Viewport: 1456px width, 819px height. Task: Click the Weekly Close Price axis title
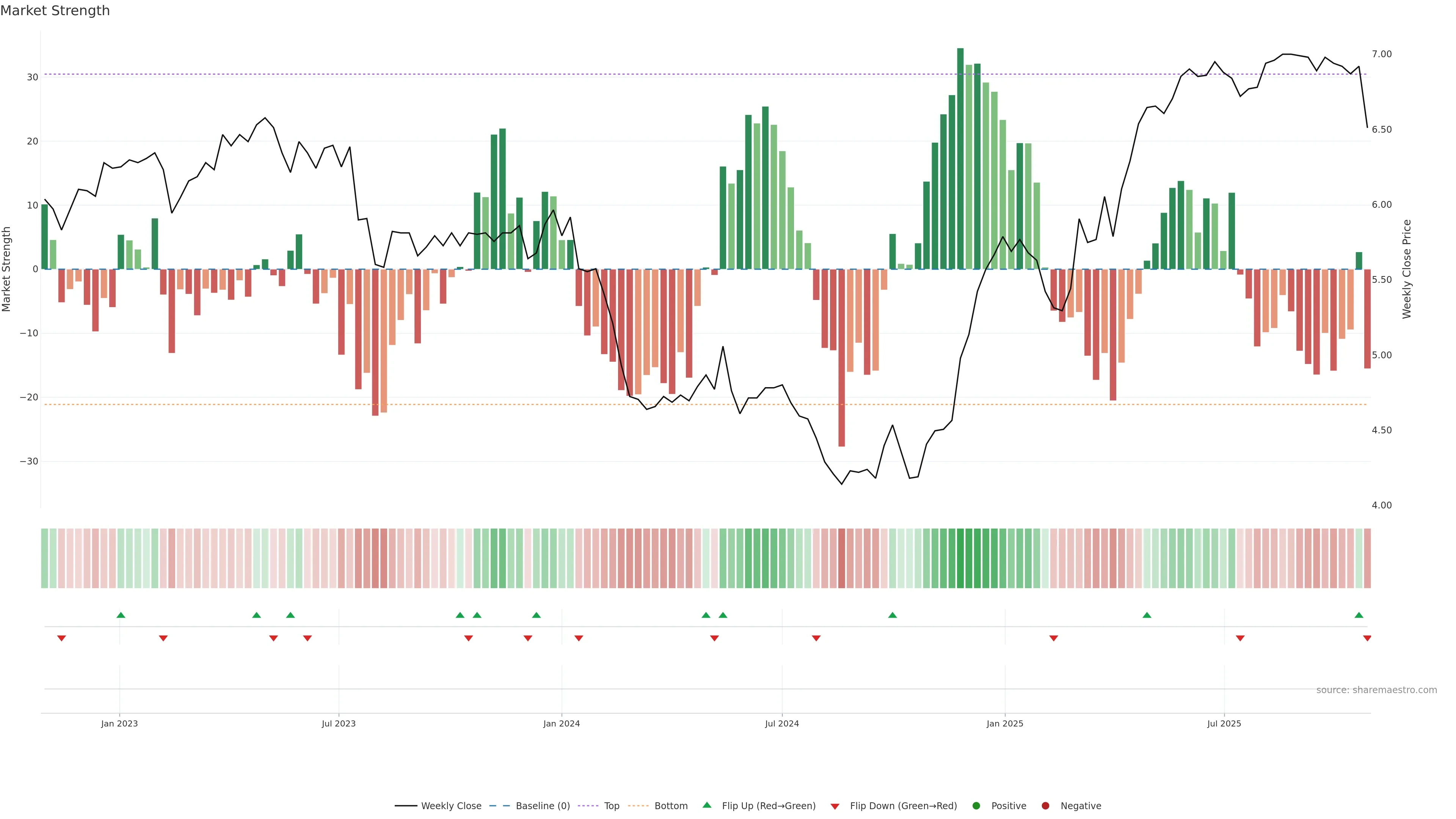coord(1407,269)
